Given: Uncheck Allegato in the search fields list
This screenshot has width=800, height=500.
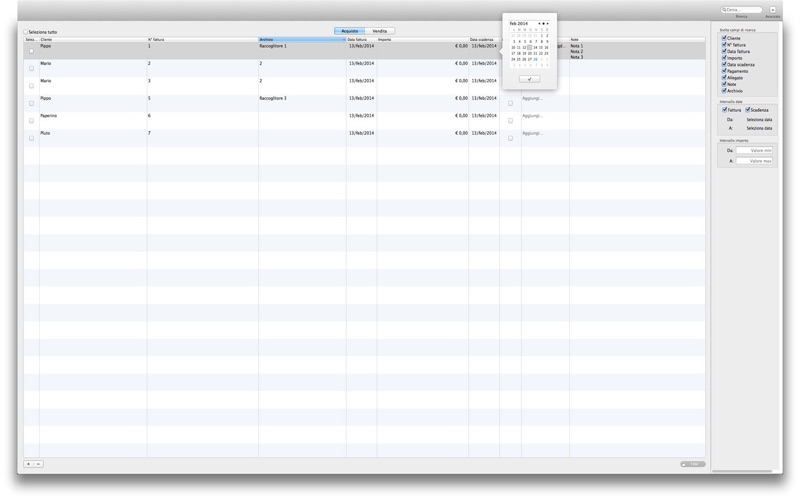Looking at the screenshot, I should coord(723,78).
